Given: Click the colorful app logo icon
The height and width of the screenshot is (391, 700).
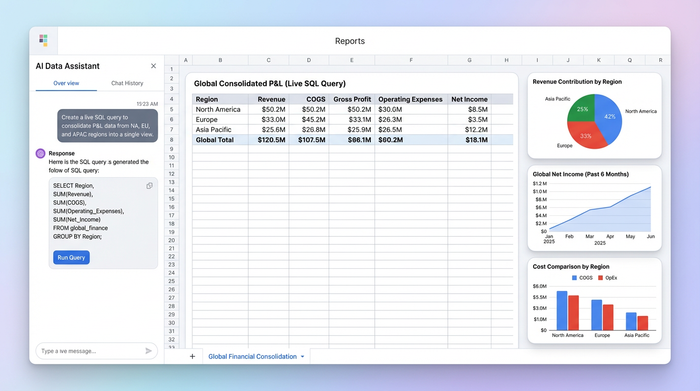Looking at the screenshot, I should pos(43,40).
